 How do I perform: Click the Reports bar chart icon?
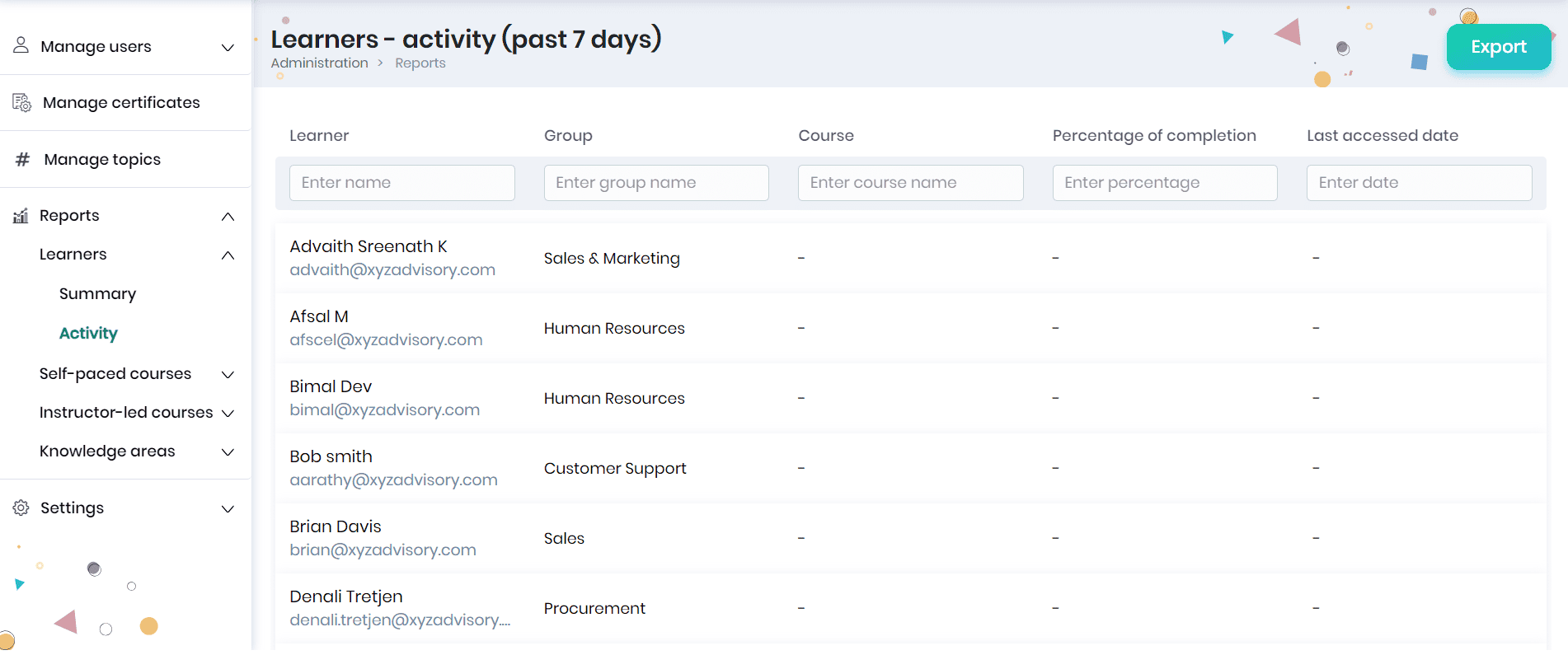21,216
